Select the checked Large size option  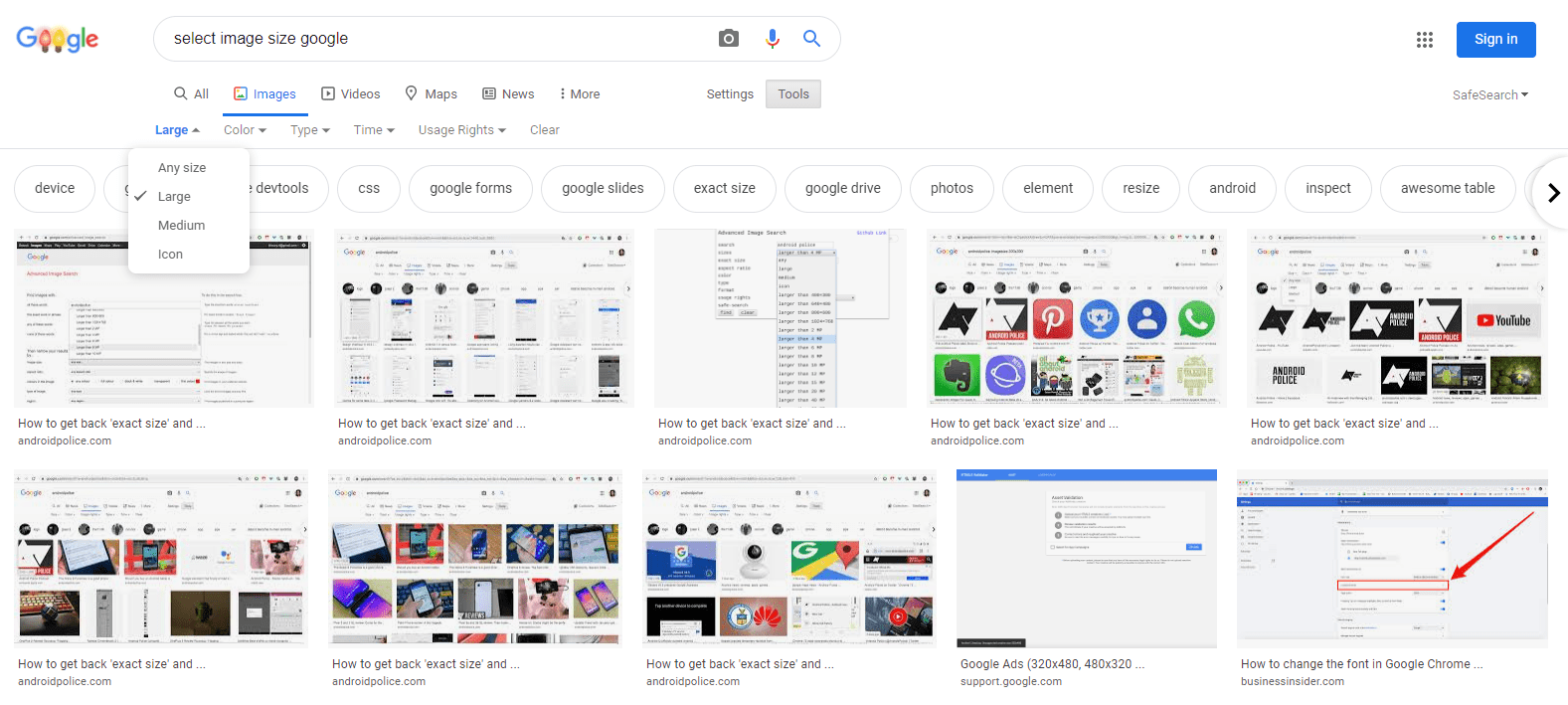click(189, 196)
